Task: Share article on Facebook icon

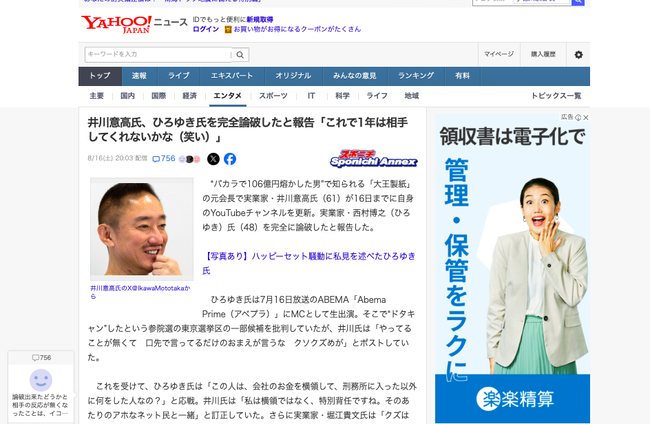Action: tap(230, 159)
